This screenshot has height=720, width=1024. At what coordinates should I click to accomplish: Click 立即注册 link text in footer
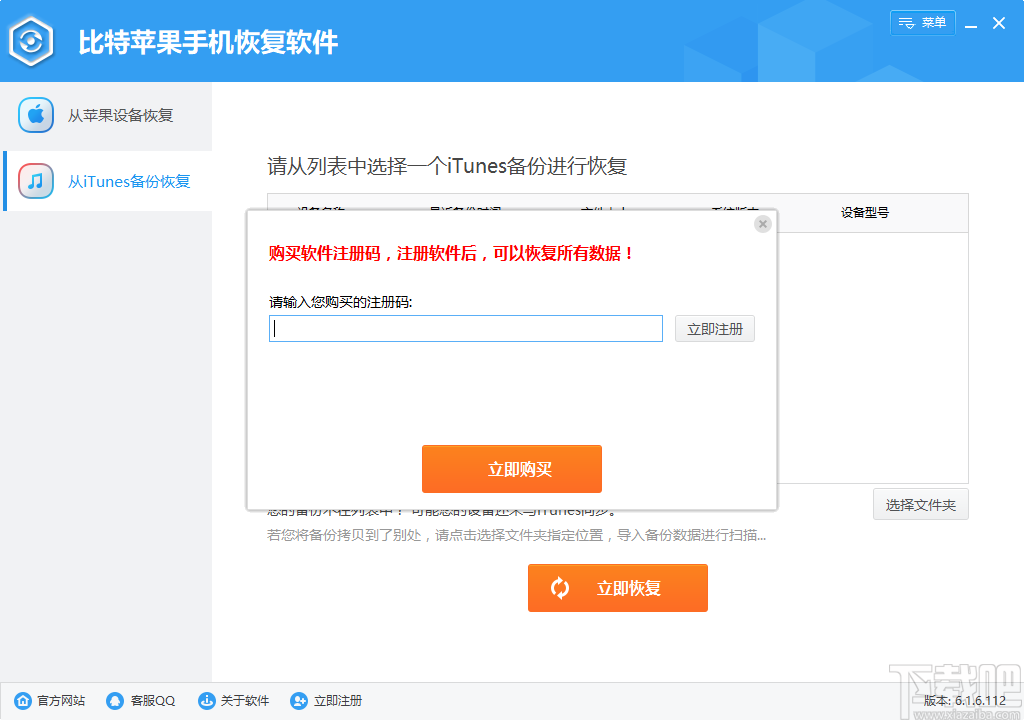pos(338,700)
